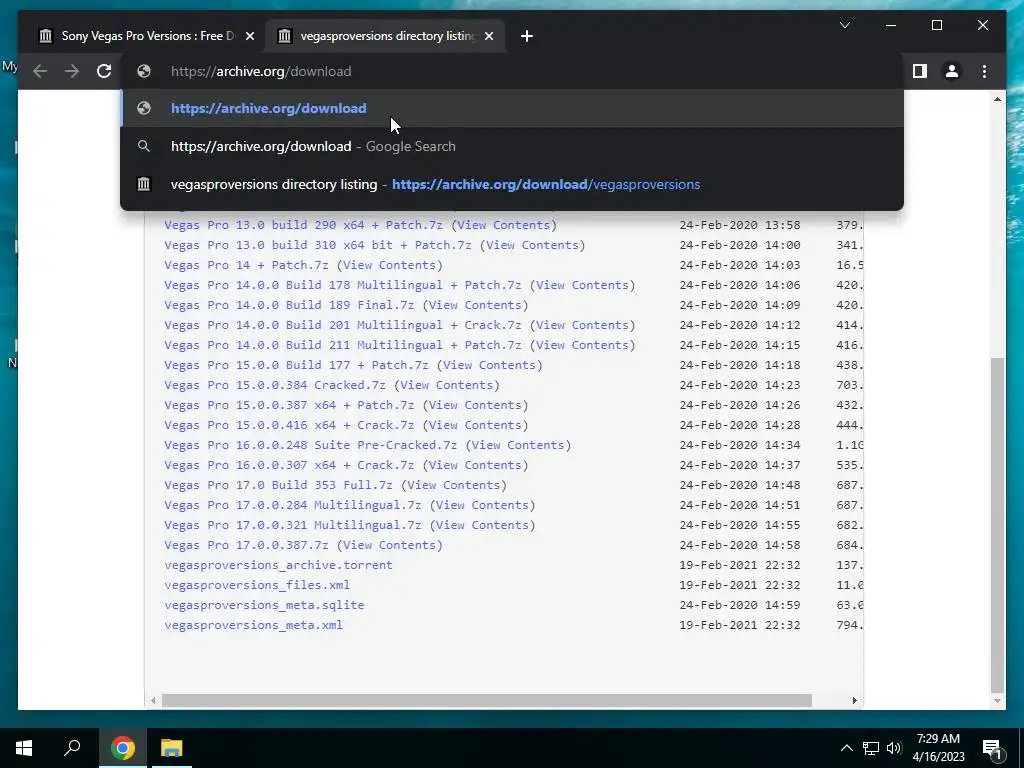Screen dimensions: 1024x768
Task: Click horizontal scrollbar left arrow
Action: (153, 700)
